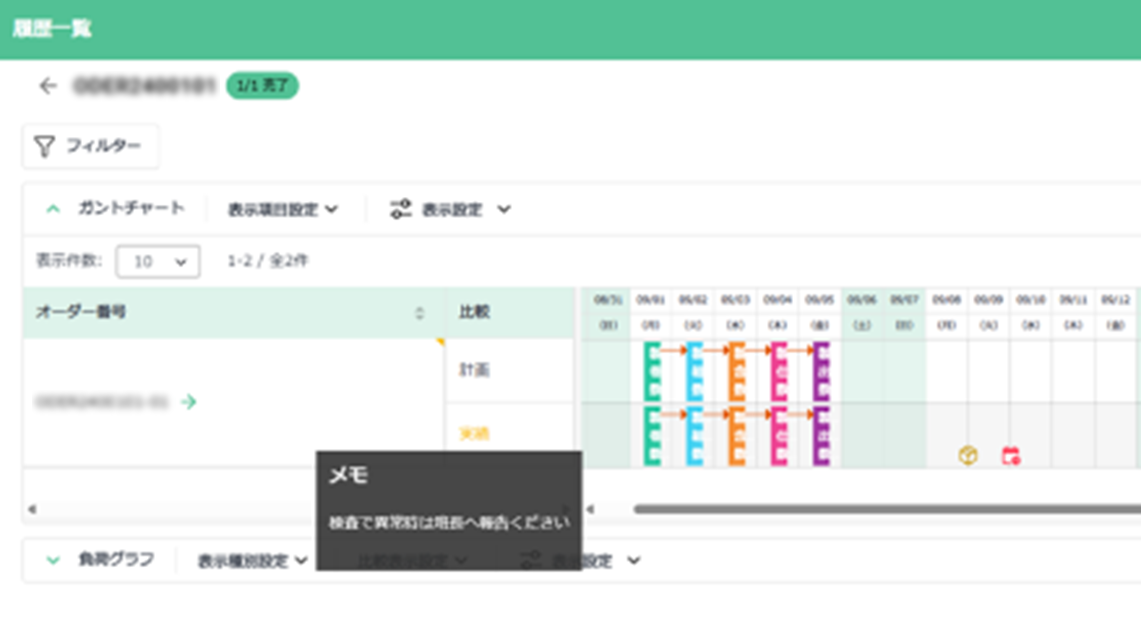Open the 表示設定 dropdown in Gantt toolbar
Image resolution: width=1141 pixels, height=631 pixels.
tap(465, 210)
